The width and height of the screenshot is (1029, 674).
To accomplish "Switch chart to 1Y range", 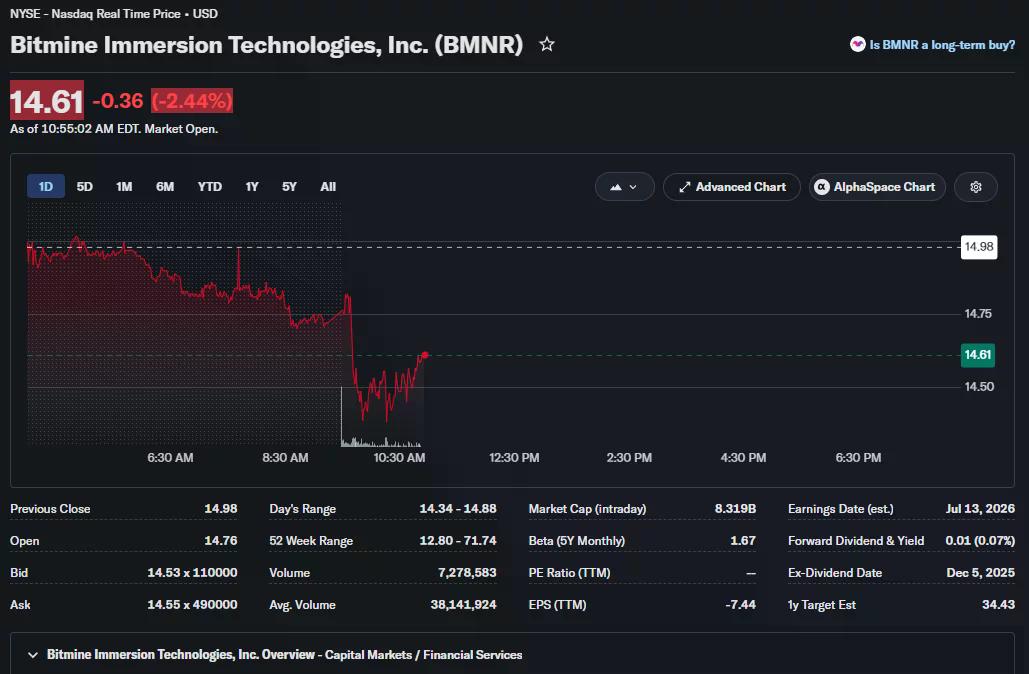I will tap(252, 186).
